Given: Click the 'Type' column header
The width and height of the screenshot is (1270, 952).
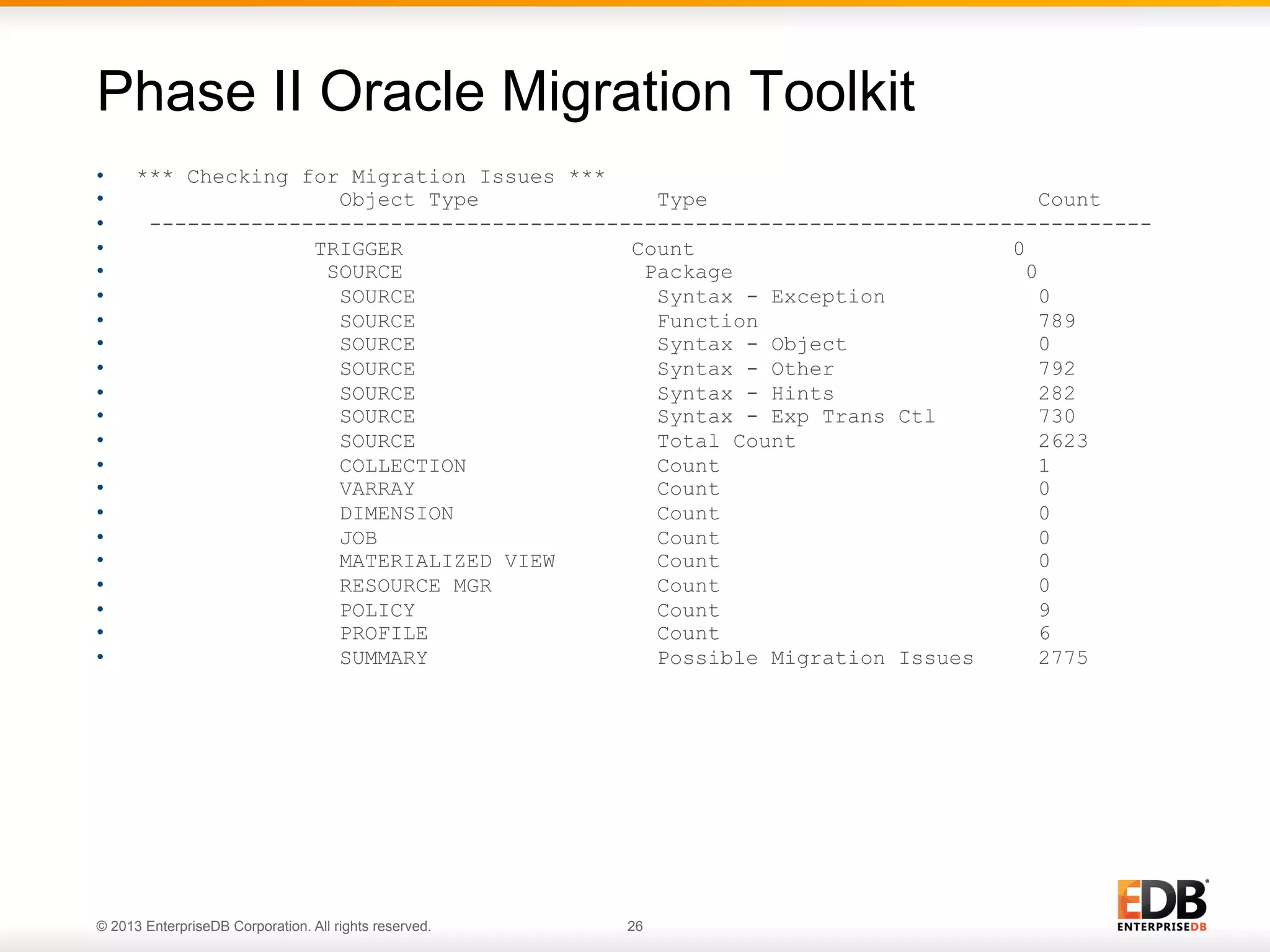Looking at the screenshot, I should [x=682, y=200].
